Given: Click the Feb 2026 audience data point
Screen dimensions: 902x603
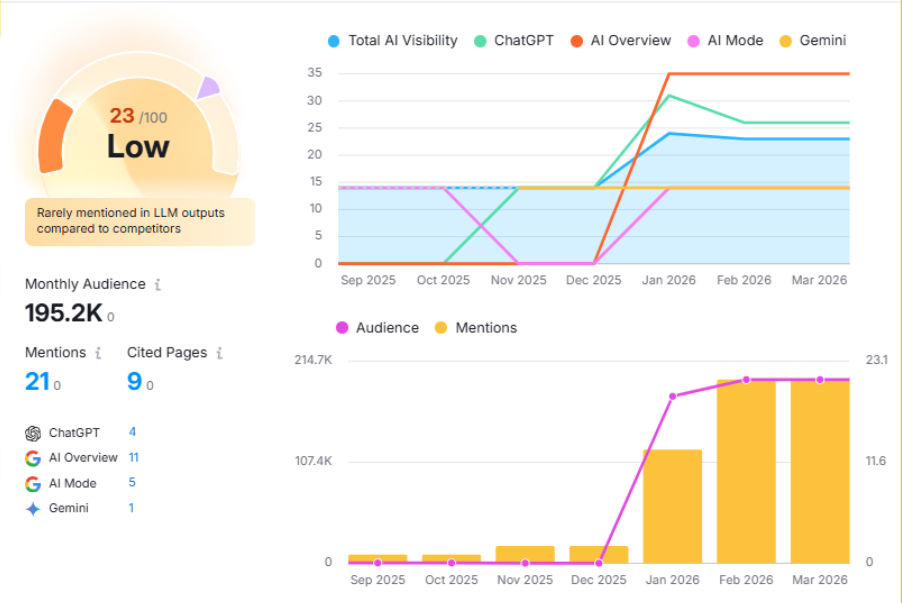Looking at the screenshot, I should [746, 380].
